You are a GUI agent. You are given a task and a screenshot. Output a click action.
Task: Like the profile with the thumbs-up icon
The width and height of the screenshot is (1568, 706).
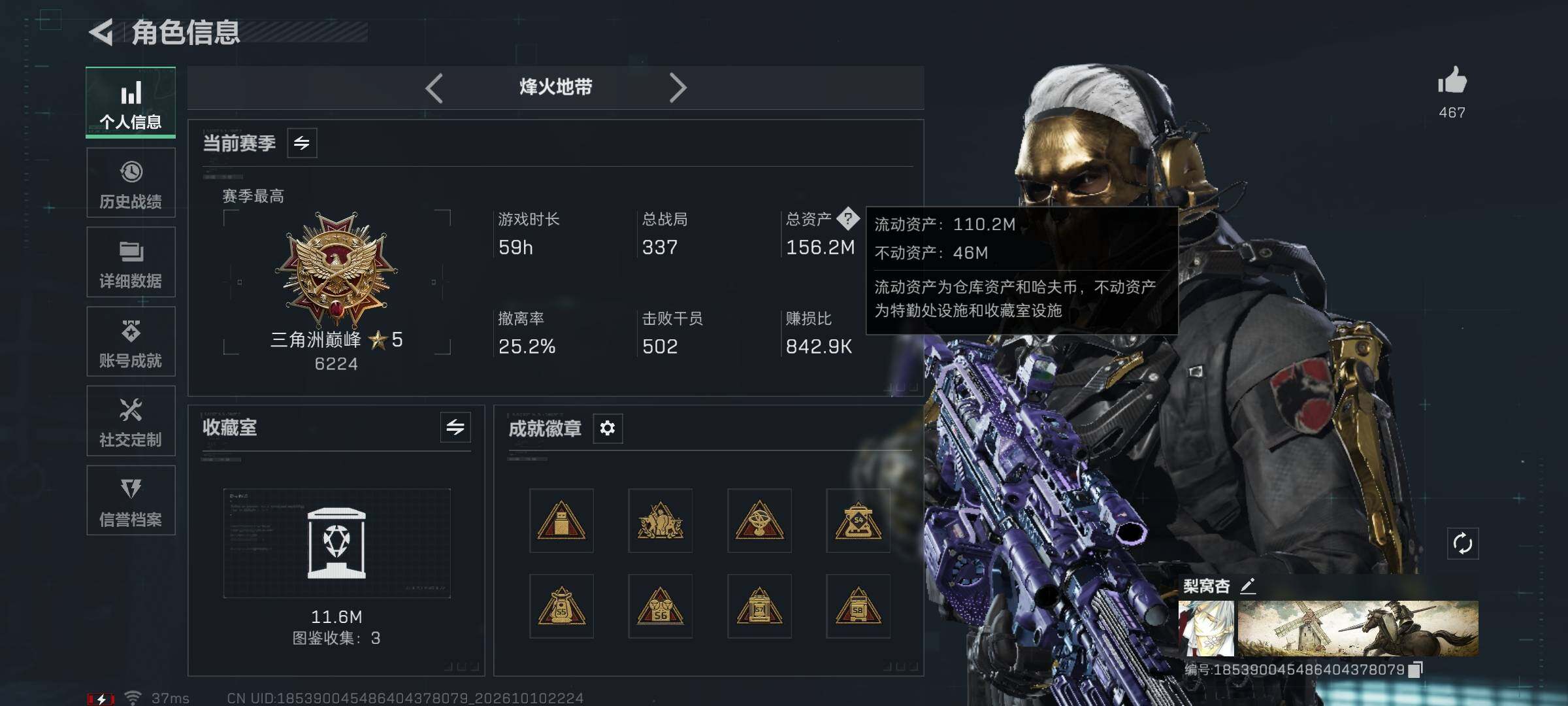pos(1452,81)
